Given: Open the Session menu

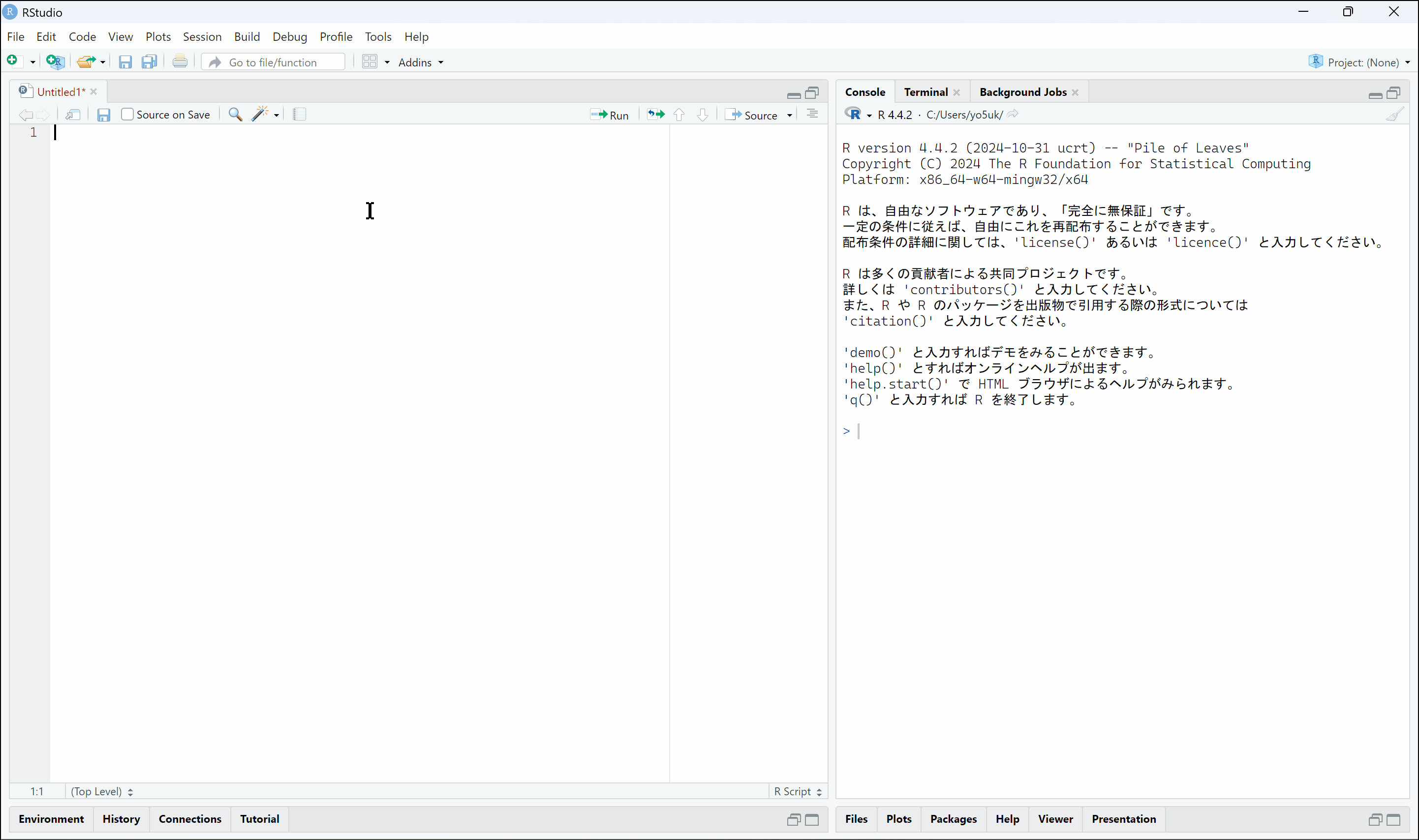Looking at the screenshot, I should click(x=202, y=37).
